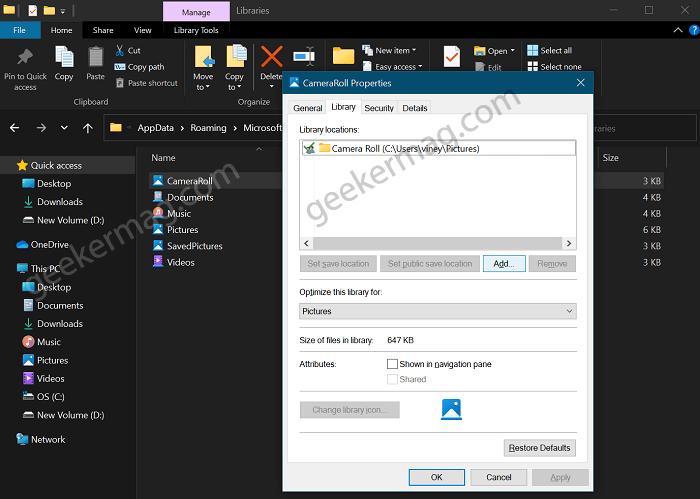
Task: Switch to the Home ribbon tab
Action: point(62,30)
